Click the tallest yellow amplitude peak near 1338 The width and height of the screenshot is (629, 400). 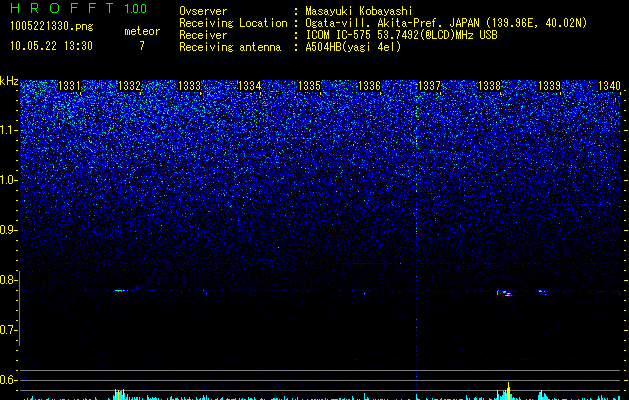coord(508,391)
